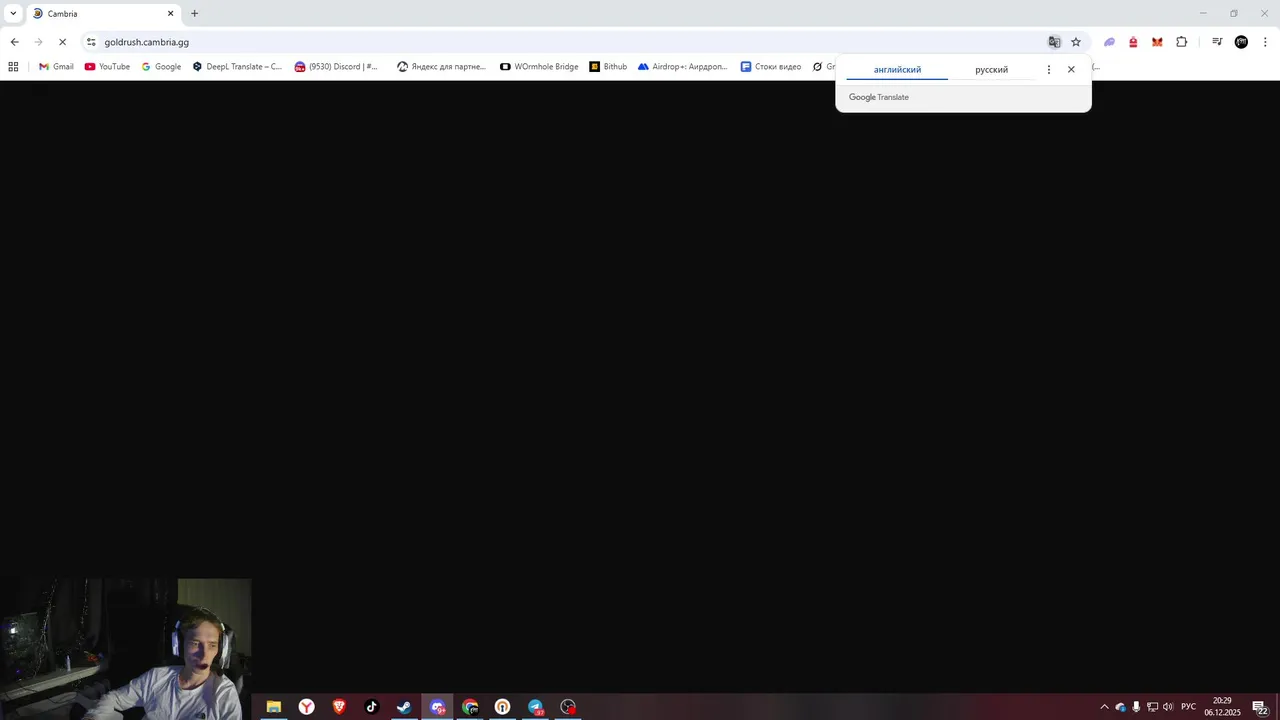Open WOrmhole Bridge bookmark
Image resolution: width=1280 pixels, height=720 pixels.
[x=539, y=67]
